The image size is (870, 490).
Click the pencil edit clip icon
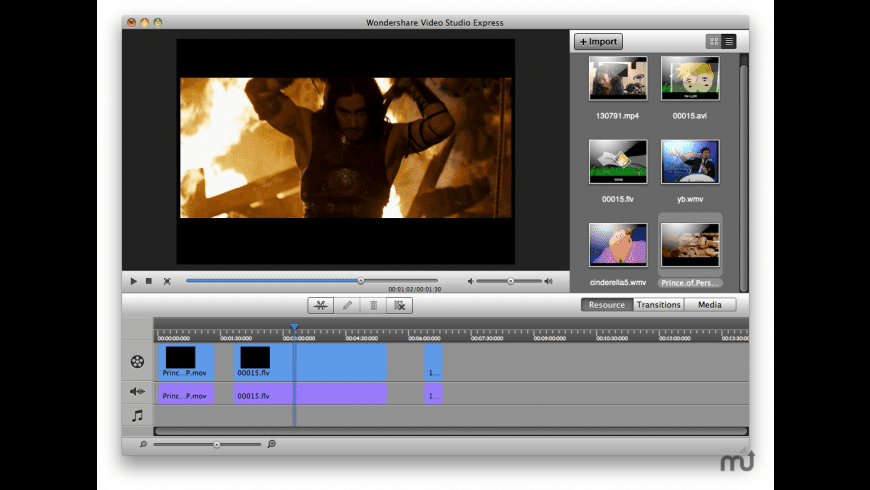(x=347, y=305)
